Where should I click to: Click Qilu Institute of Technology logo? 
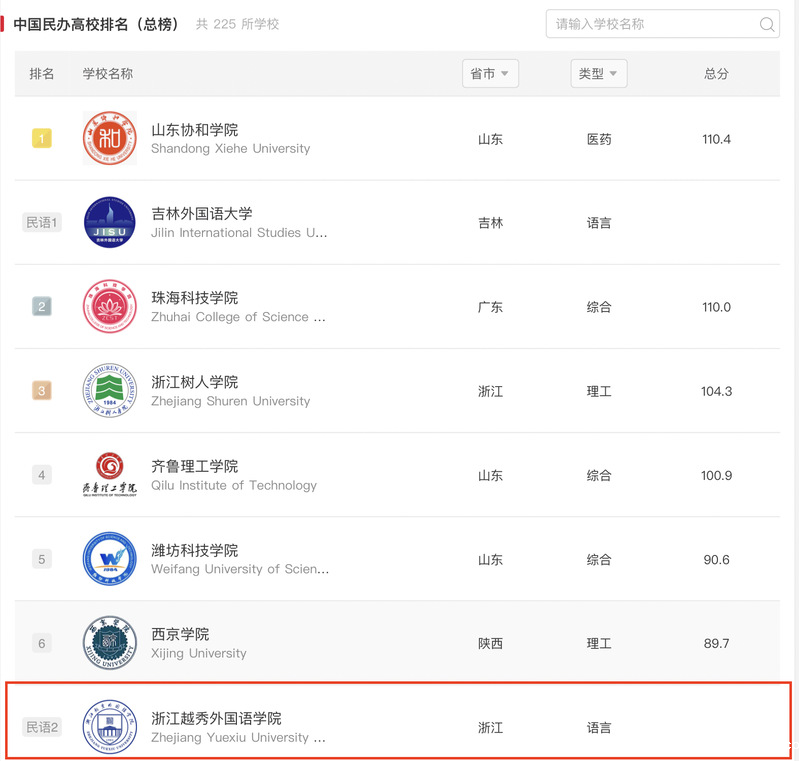pyautogui.click(x=109, y=475)
